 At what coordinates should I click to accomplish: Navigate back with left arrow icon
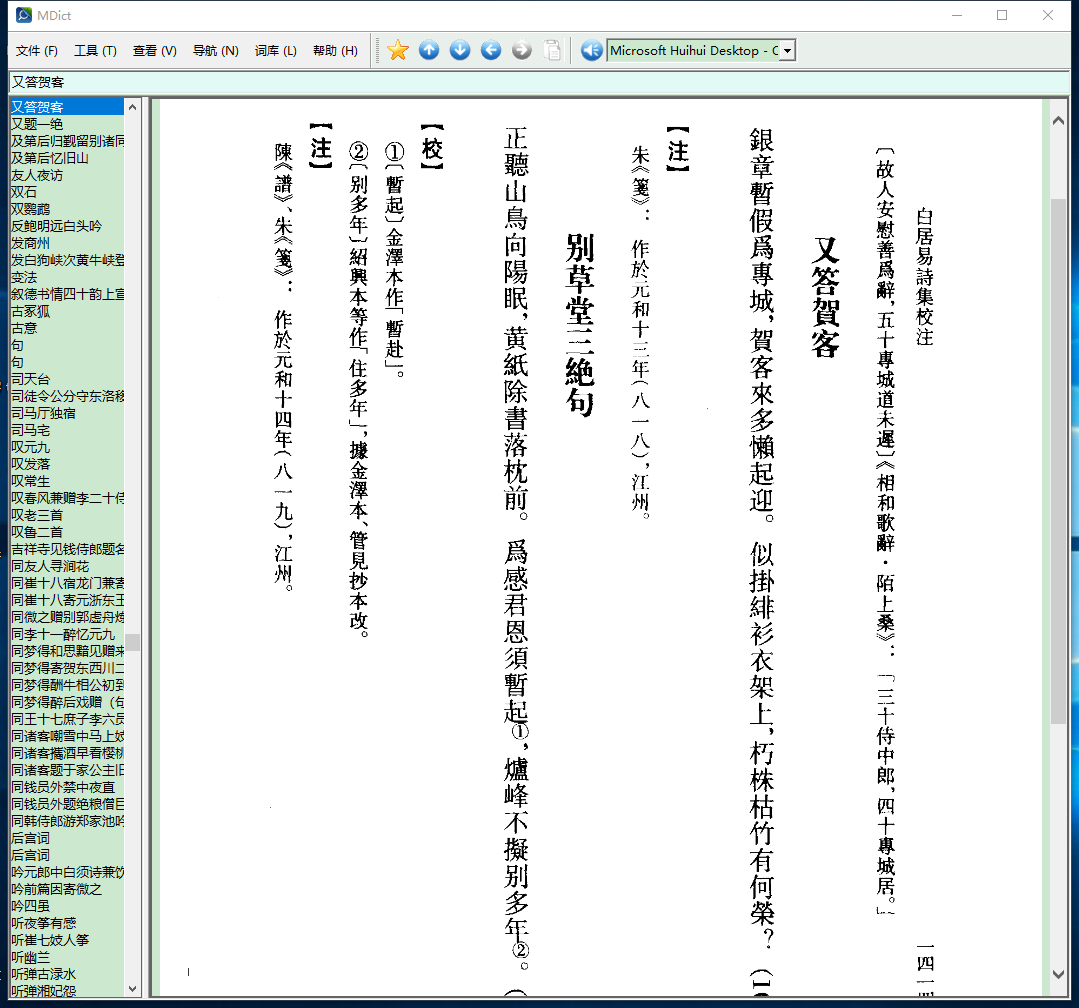(491, 50)
